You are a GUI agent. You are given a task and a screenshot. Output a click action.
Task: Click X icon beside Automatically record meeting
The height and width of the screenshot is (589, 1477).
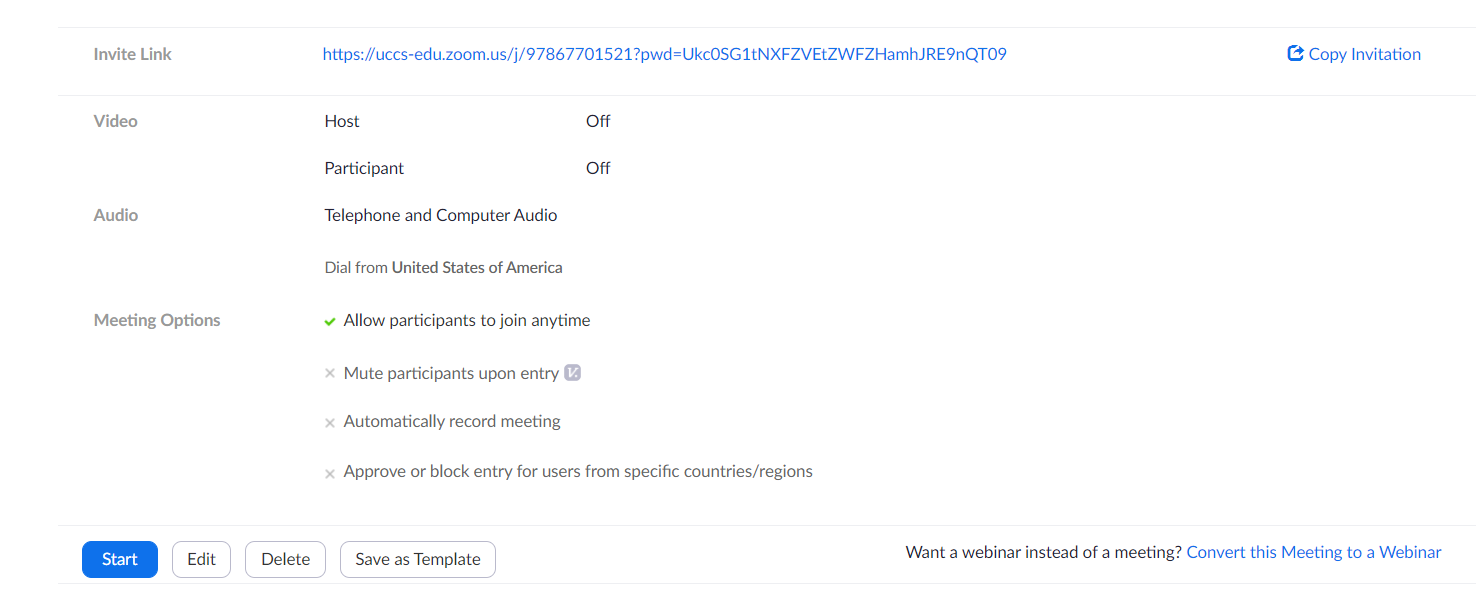click(329, 423)
